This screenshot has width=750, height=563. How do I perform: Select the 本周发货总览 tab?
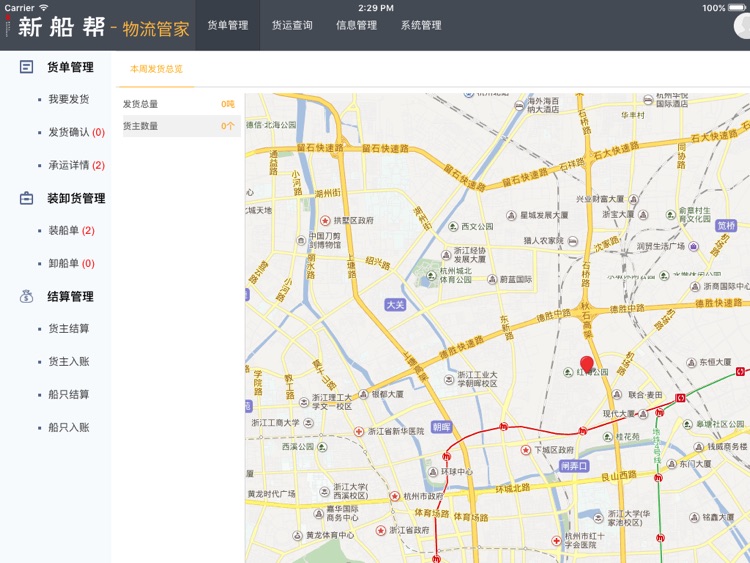156,69
